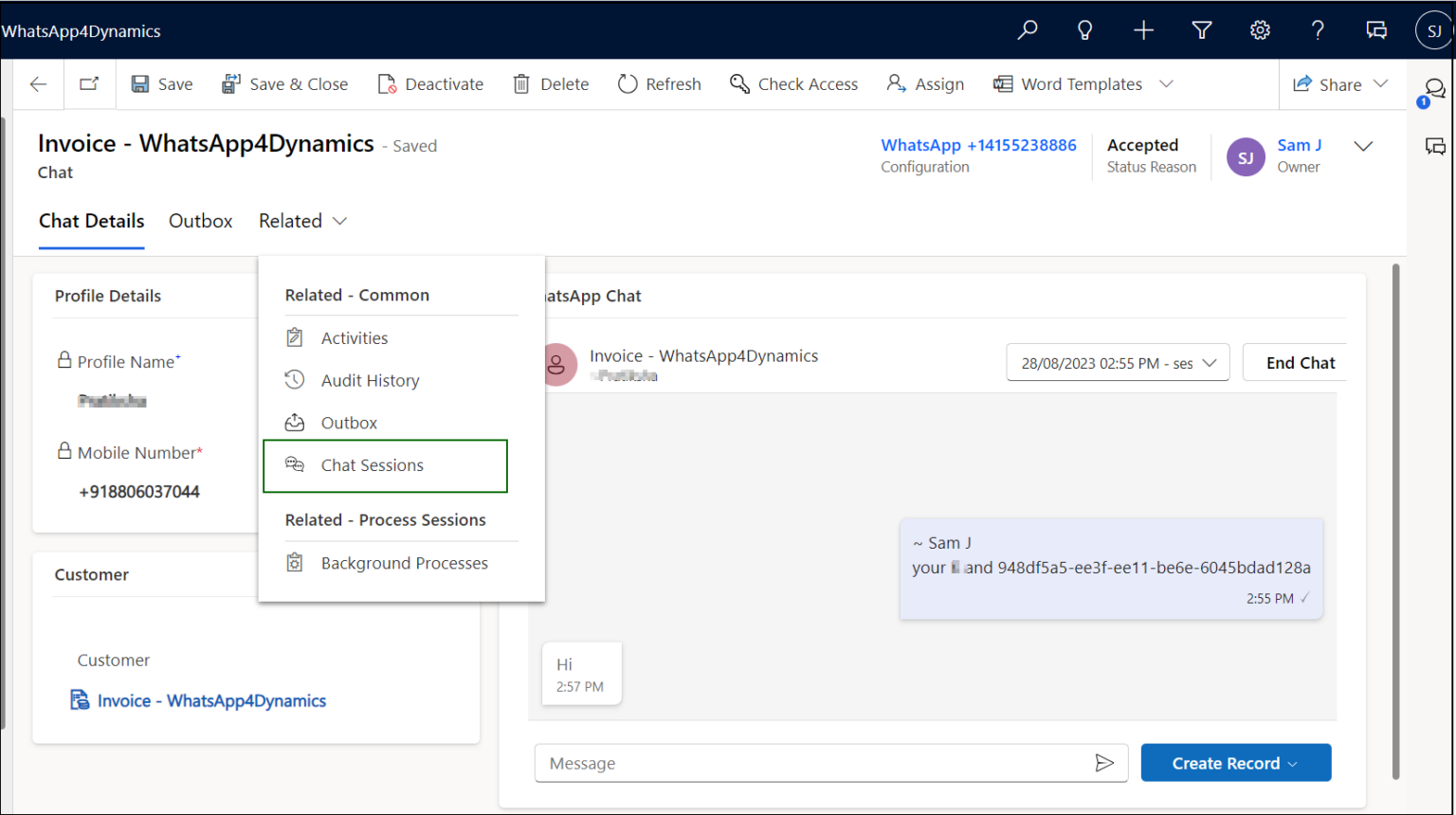Switch to the Chat Details tab
The image size is (1456, 815).
[91, 221]
